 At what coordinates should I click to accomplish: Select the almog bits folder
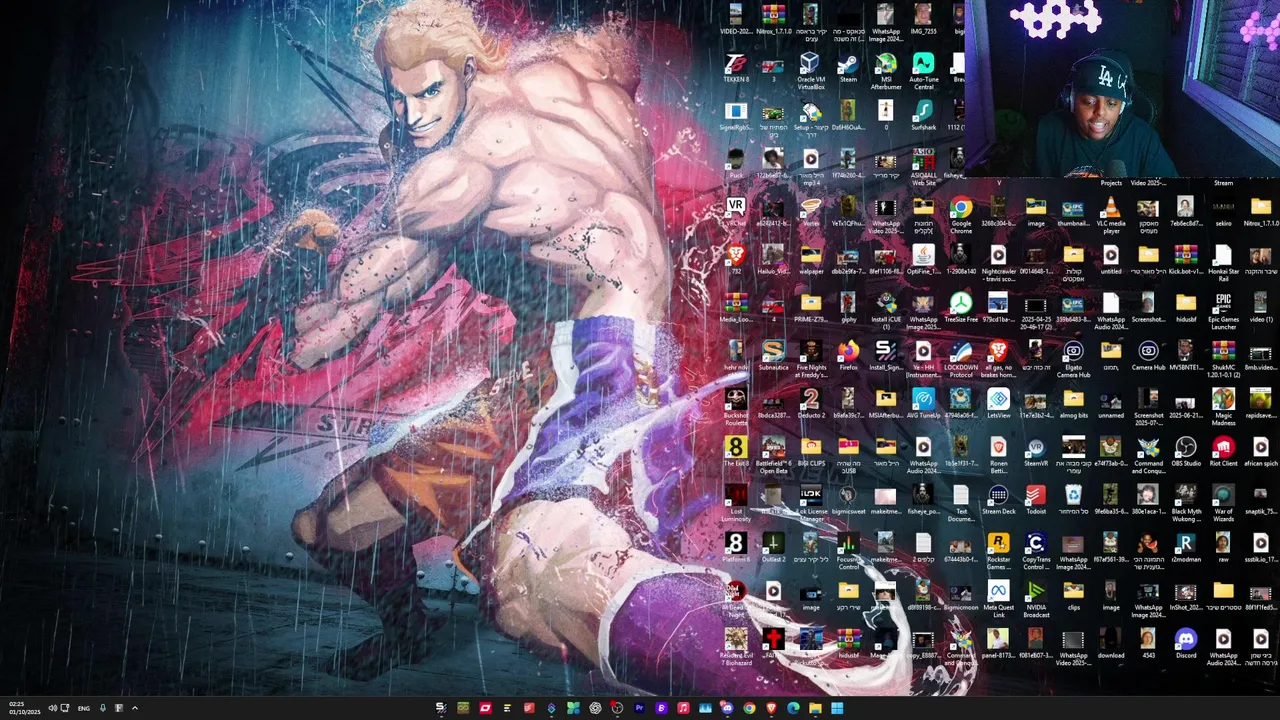tap(1073, 401)
